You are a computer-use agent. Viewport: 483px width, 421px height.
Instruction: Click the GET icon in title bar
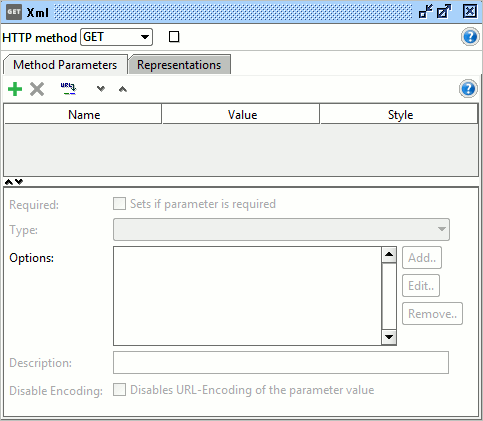coord(14,12)
